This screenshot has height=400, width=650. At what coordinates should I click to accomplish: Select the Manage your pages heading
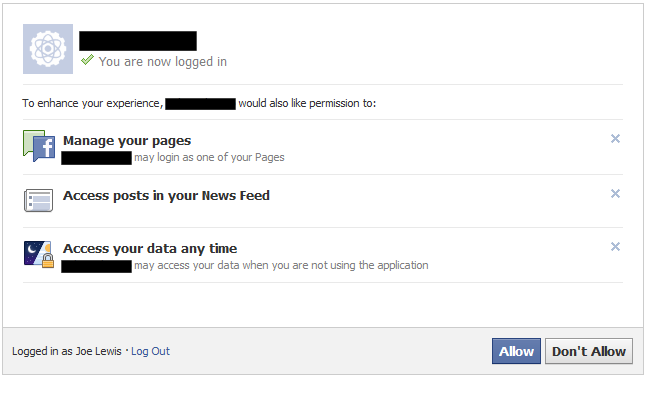pos(127,141)
